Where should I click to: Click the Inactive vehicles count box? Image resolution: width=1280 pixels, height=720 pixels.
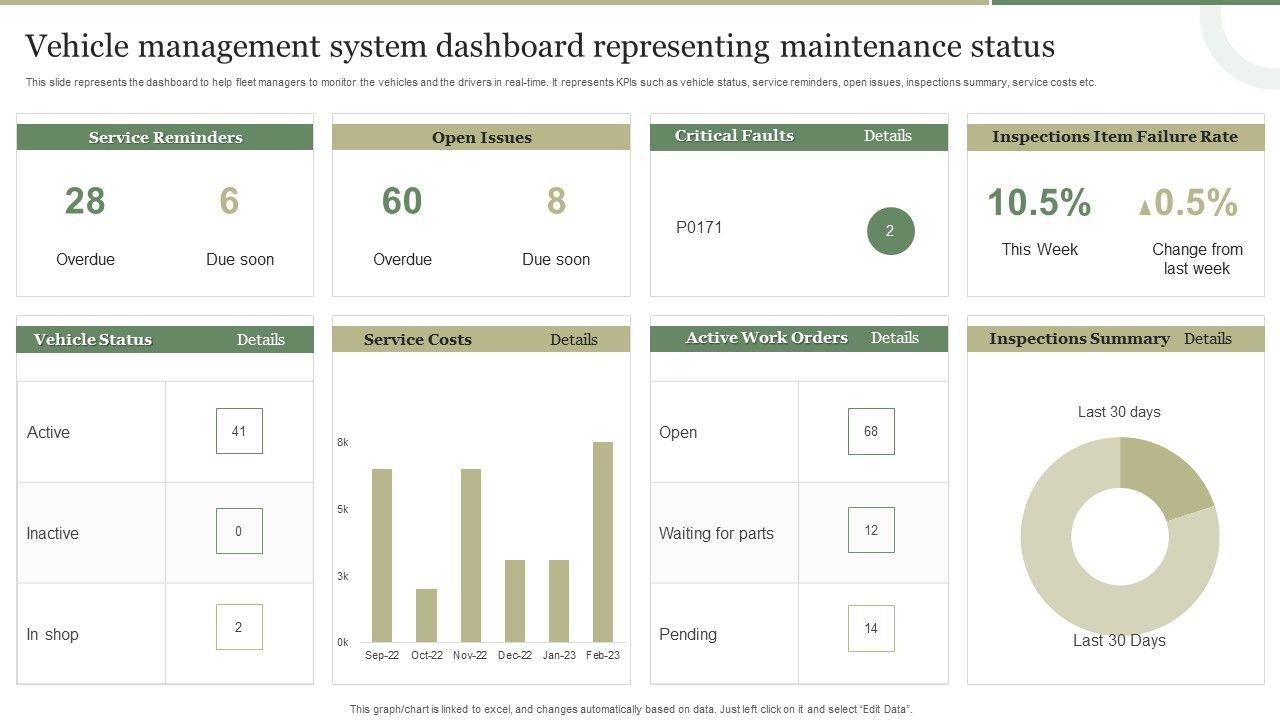point(239,531)
